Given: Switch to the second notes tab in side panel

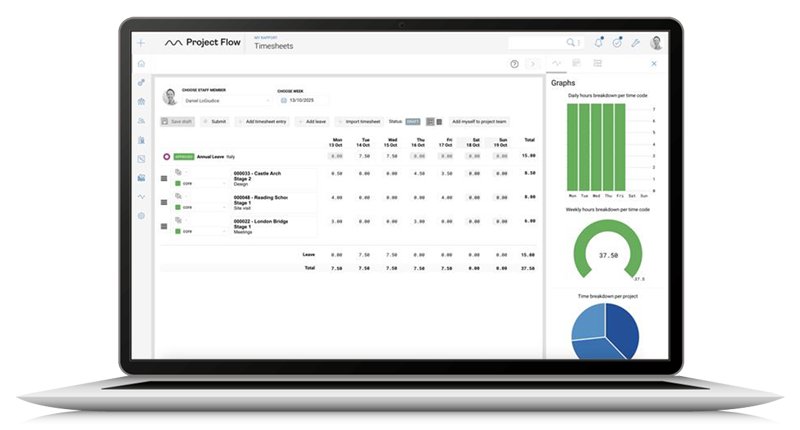Looking at the screenshot, I should click(577, 63).
